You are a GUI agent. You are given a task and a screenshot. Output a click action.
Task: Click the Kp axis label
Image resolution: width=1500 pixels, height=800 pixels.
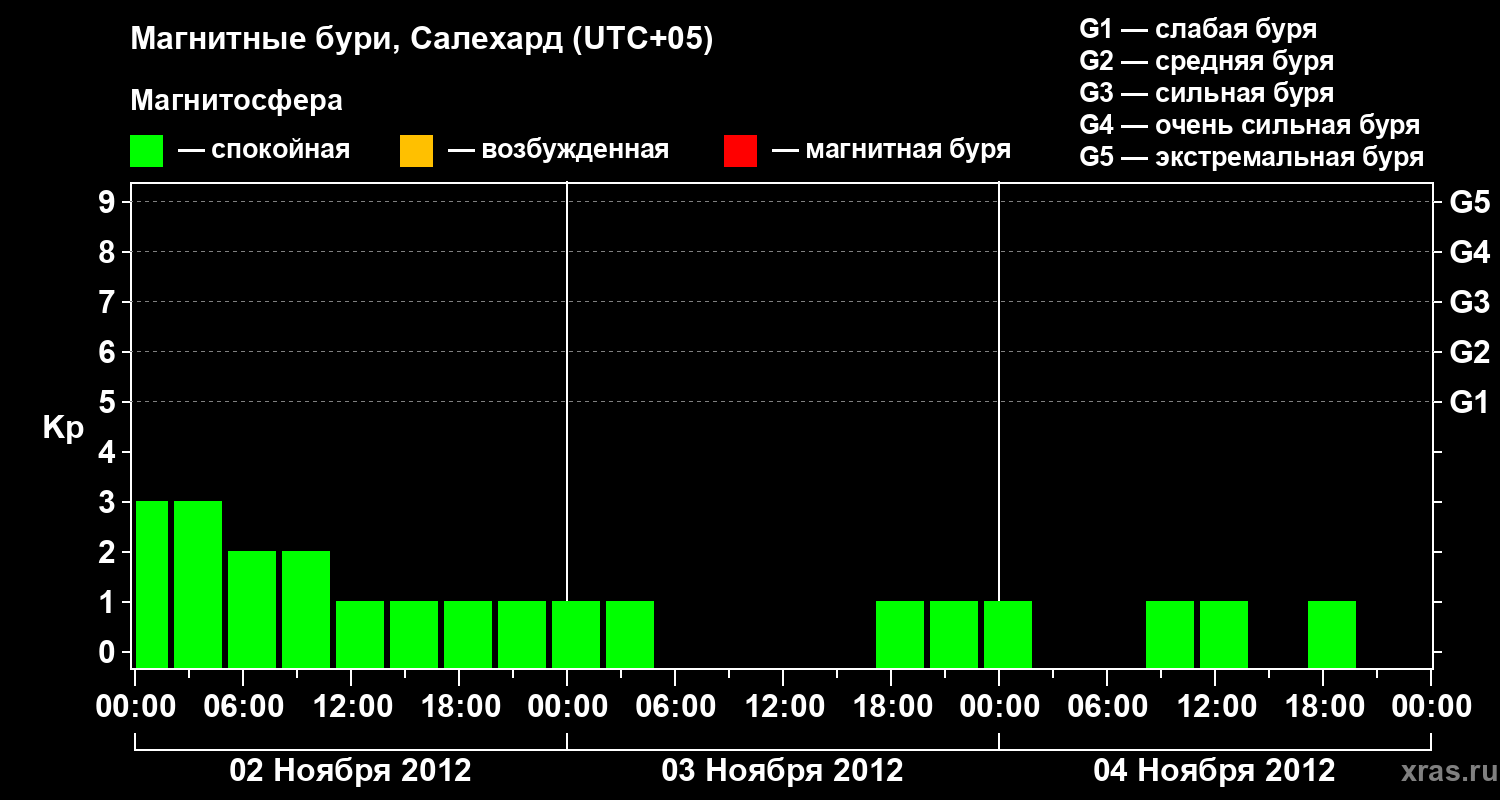pyautogui.click(x=63, y=428)
